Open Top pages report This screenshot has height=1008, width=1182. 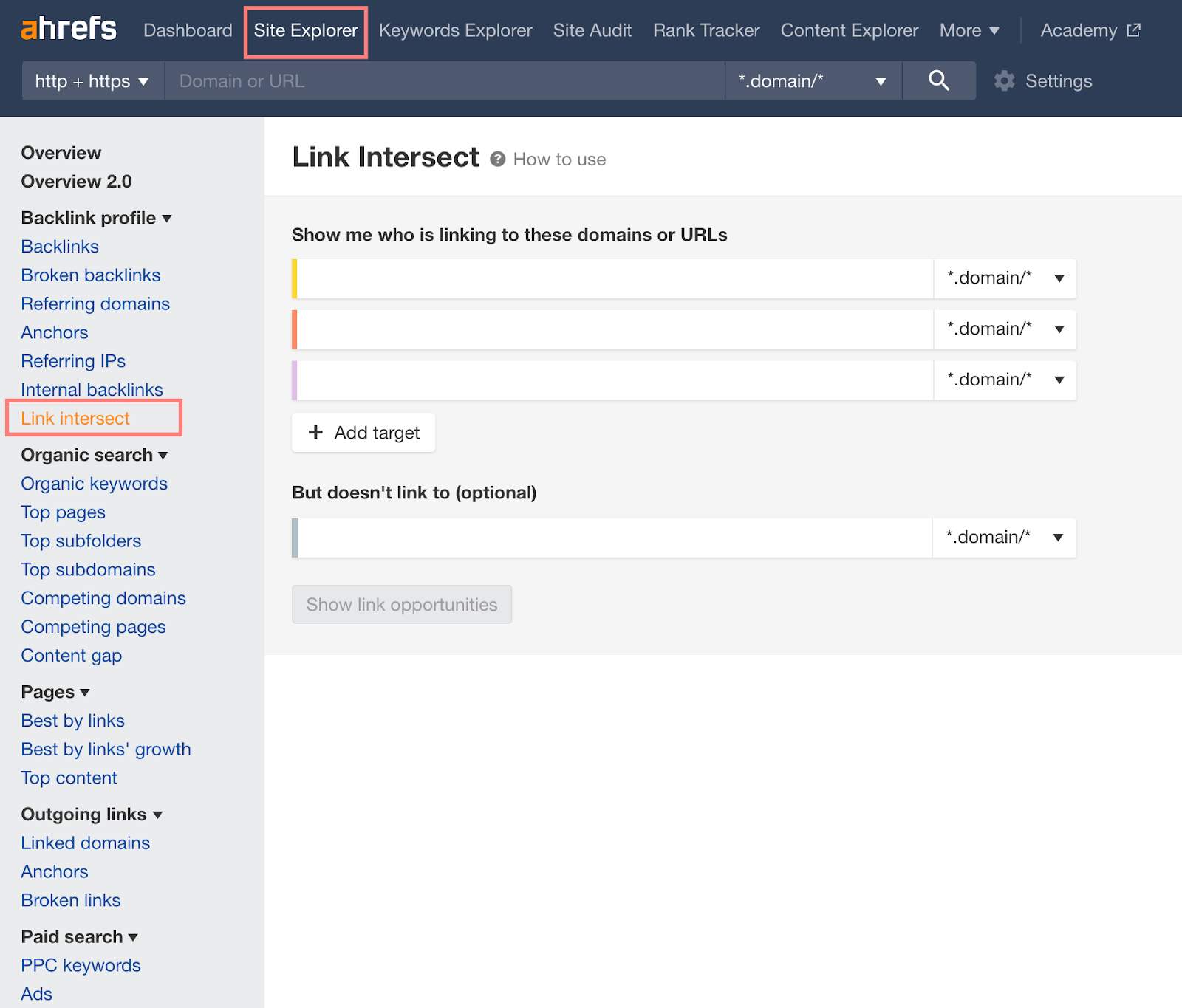click(63, 512)
